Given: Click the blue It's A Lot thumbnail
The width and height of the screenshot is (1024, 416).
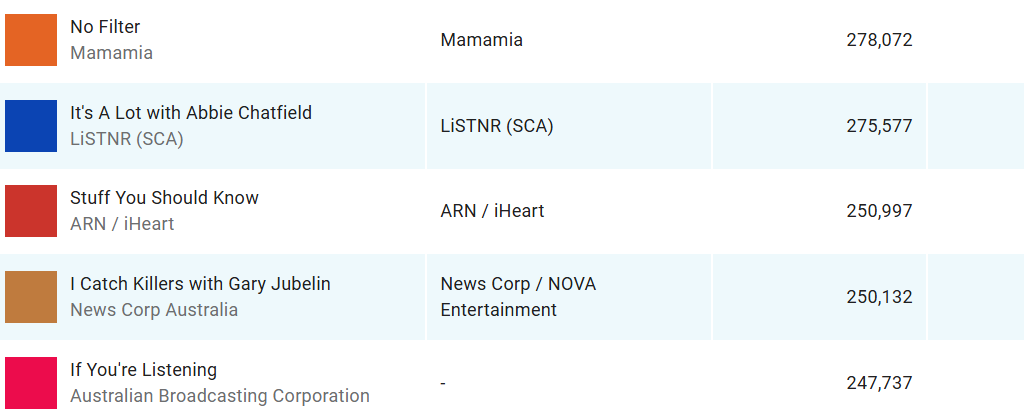Looking at the screenshot, I should coord(31,126).
